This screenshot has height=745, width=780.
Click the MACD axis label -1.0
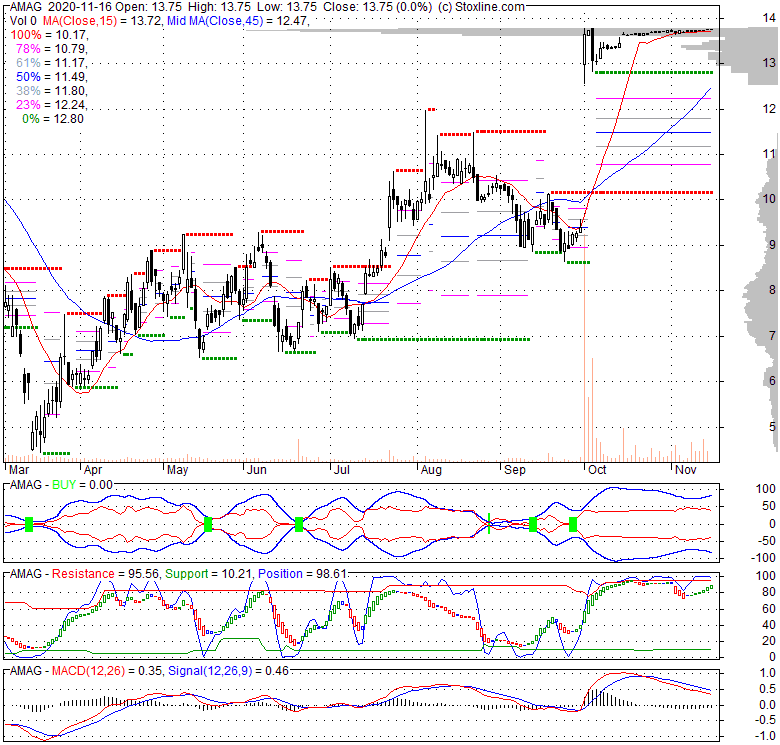coord(767,736)
